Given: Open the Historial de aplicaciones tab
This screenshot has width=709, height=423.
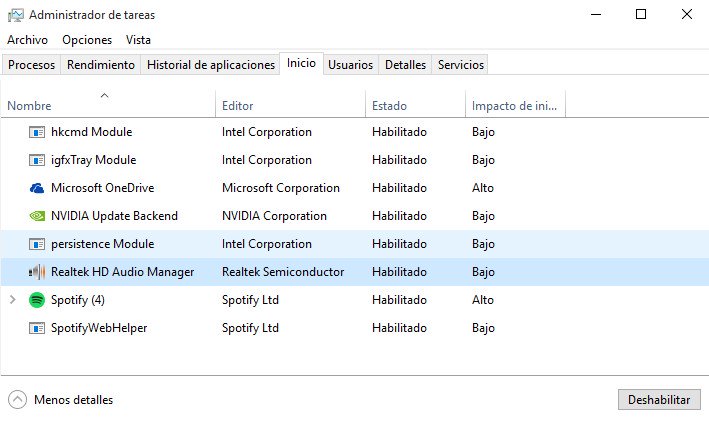Looking at the screenshot, I should [x=211, y=65].
